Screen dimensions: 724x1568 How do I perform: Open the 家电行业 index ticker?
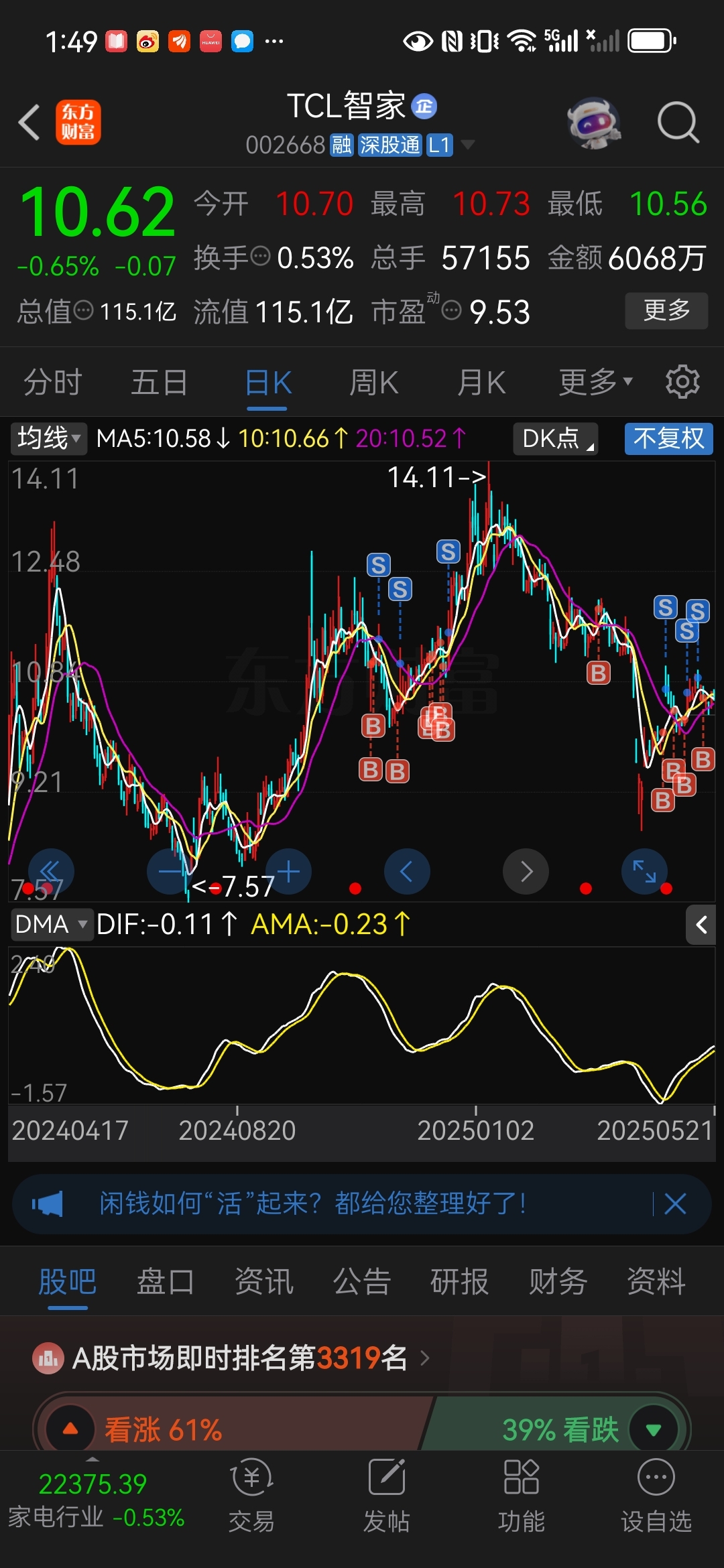[x=95, y=1501]
